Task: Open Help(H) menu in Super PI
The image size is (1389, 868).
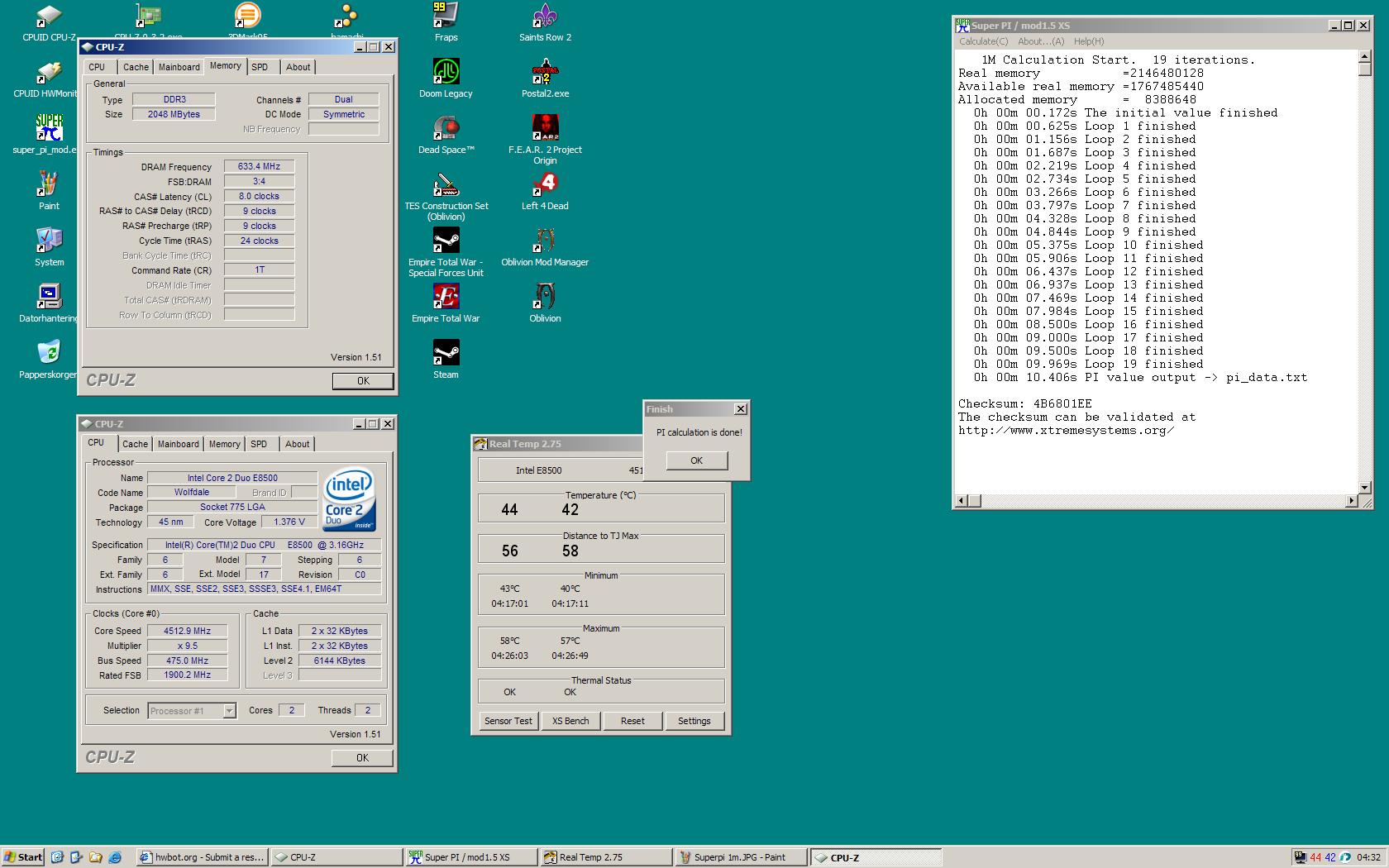Action: pyautogui.click(x=1089, y=41)
